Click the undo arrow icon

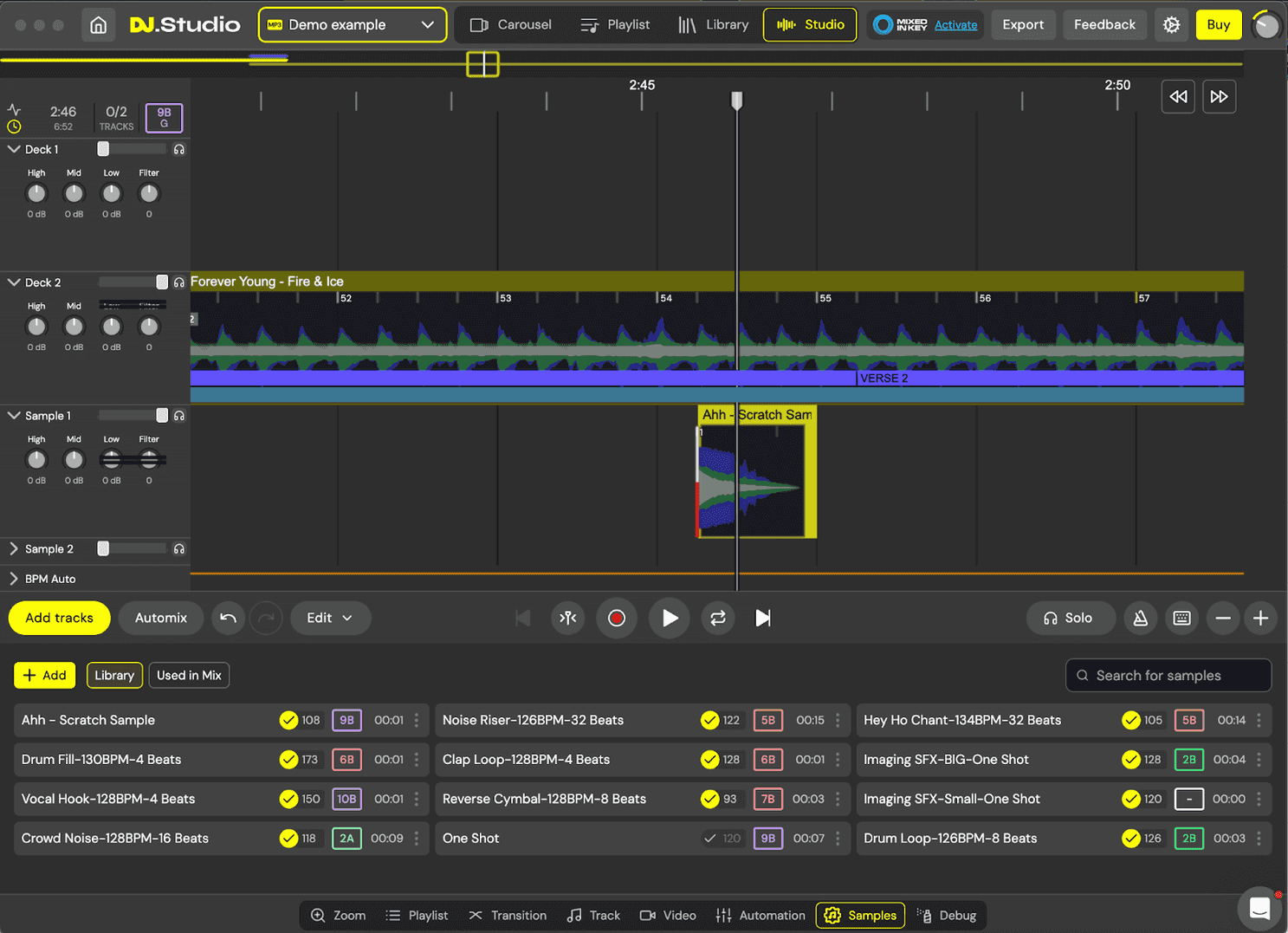(228, 618)
